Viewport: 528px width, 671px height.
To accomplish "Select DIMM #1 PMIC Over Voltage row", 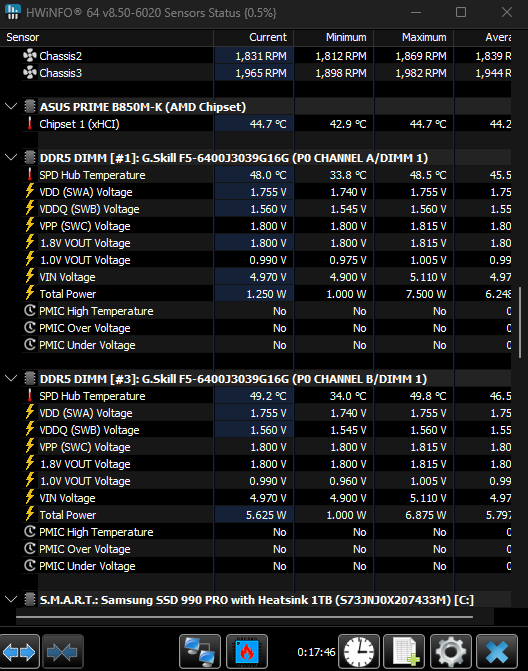I will point(267,328).
